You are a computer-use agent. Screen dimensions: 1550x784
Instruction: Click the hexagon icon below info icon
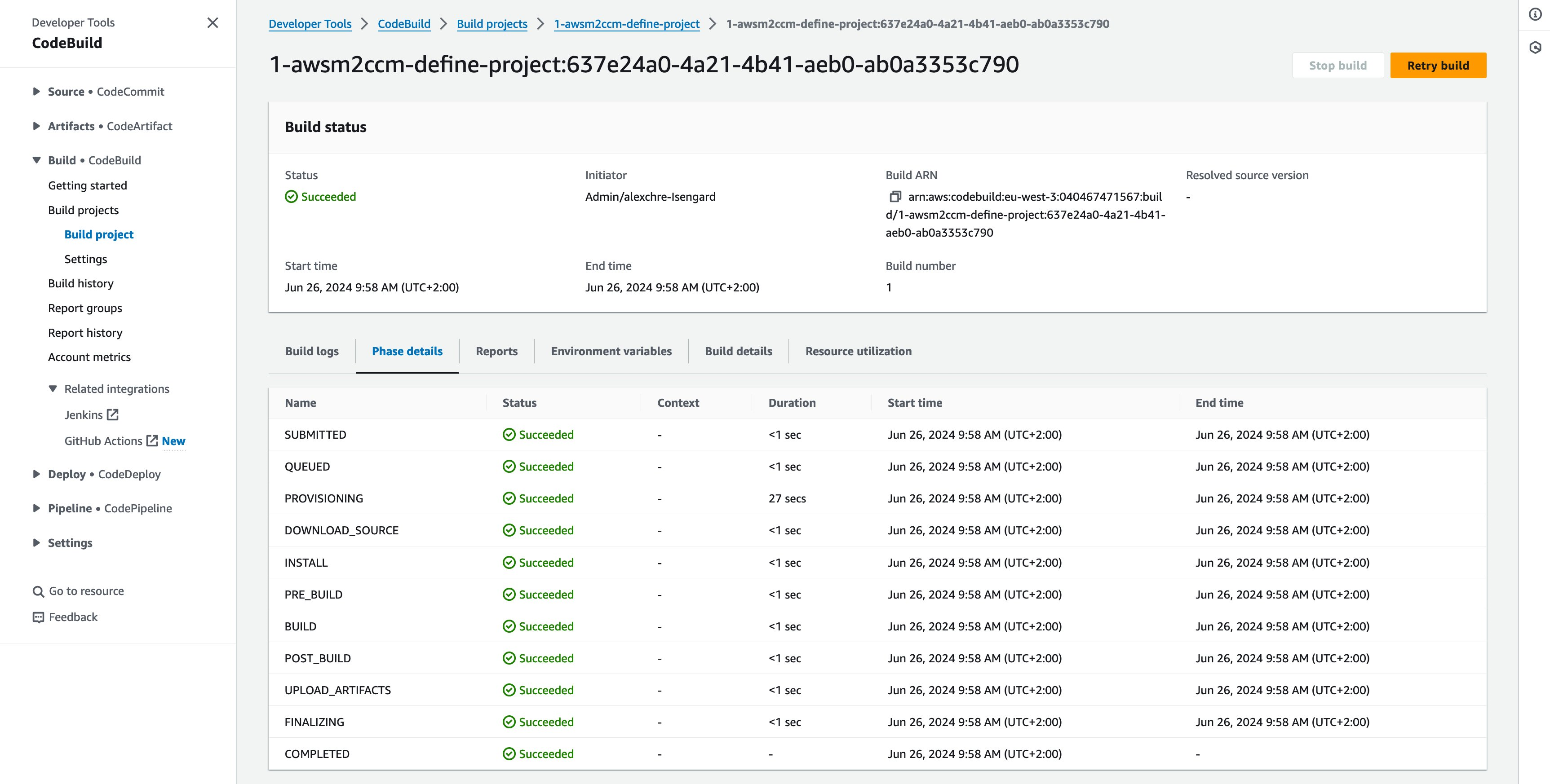point(1535,48)
